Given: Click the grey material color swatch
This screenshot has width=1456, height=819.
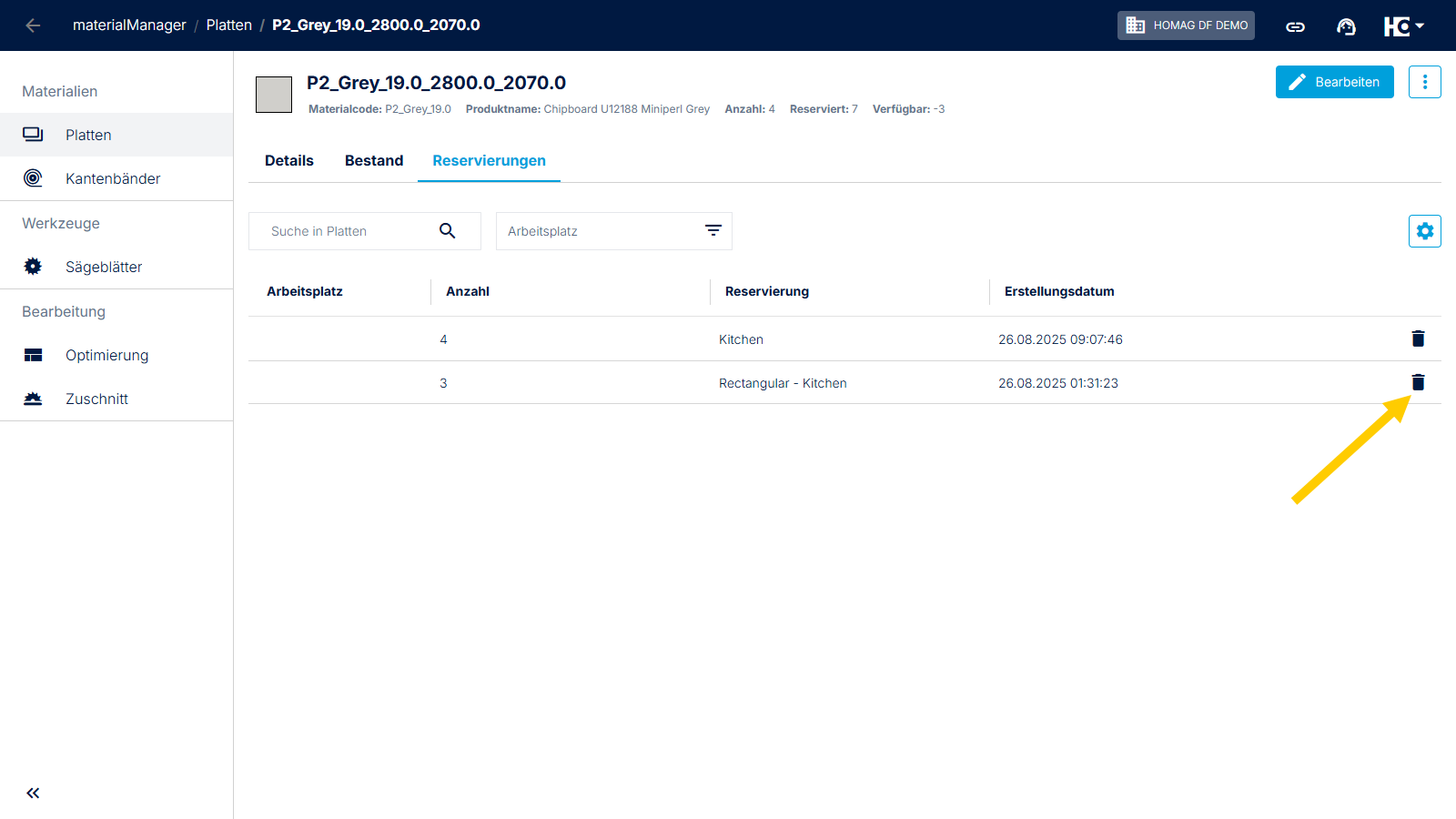Looking at the screenshot, I should point(274,95).
